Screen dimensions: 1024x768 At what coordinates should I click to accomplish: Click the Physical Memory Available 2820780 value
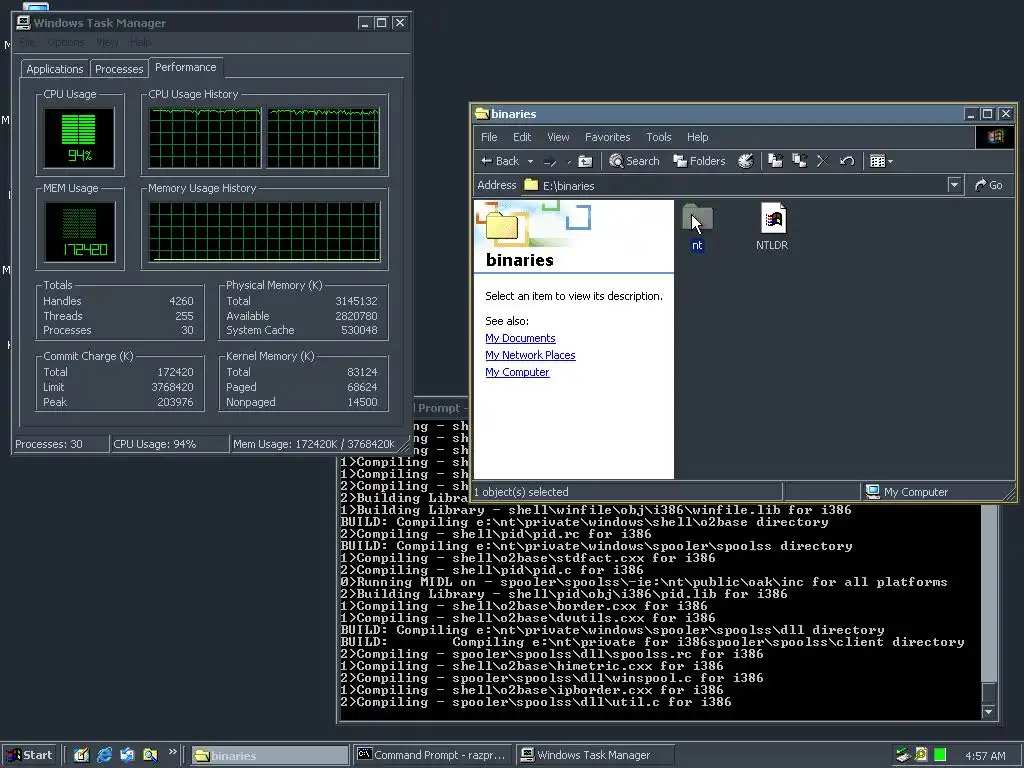pyautogui.click(x=356, y=316)
